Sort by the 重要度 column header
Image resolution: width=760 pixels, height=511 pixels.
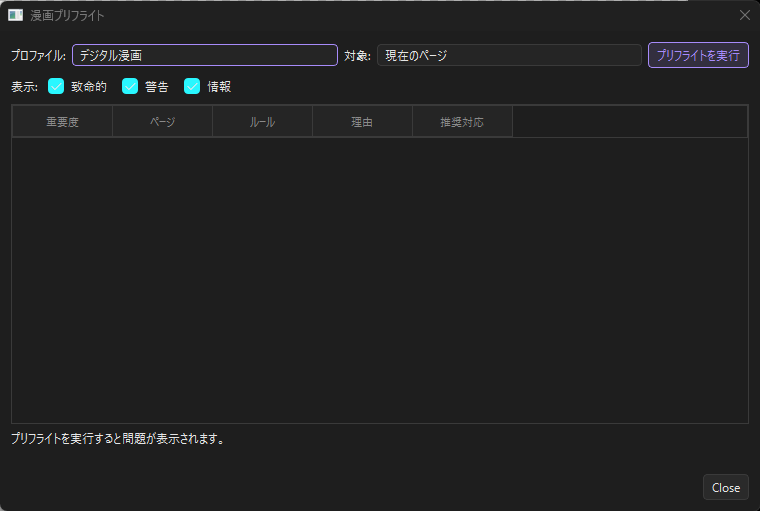click(62, 122)
